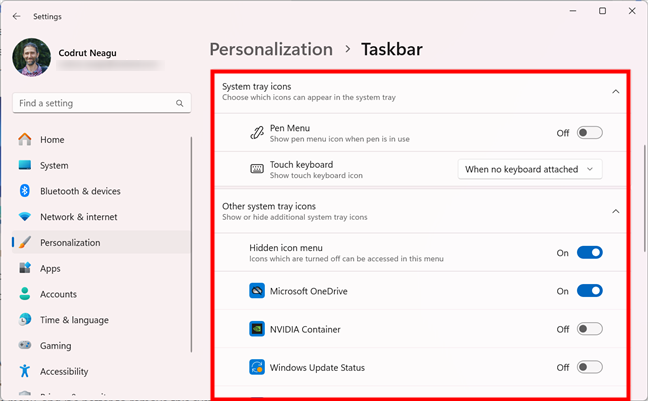648x401 pixels.
Task: Click "Show pen menu icon when pen is in use"
Action: coord(340,139)
